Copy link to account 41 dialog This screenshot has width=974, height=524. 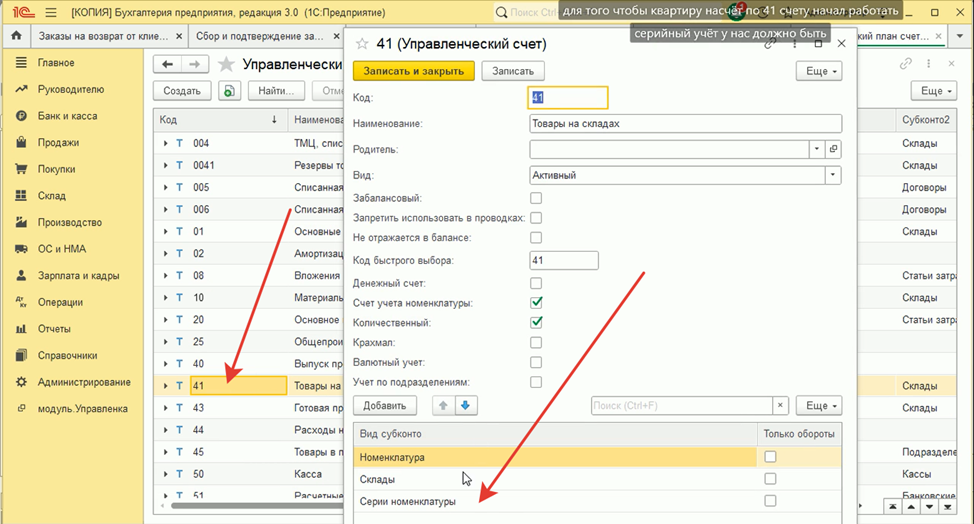point(770,43)
